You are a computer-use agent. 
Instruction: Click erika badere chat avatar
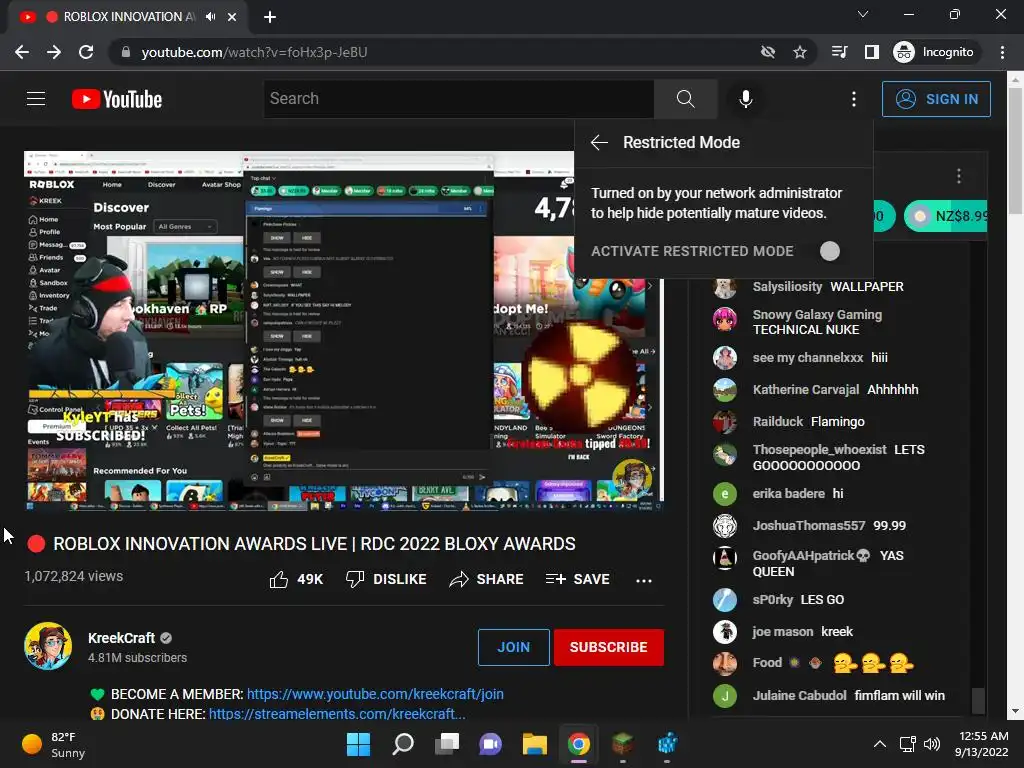click(724, 494)
